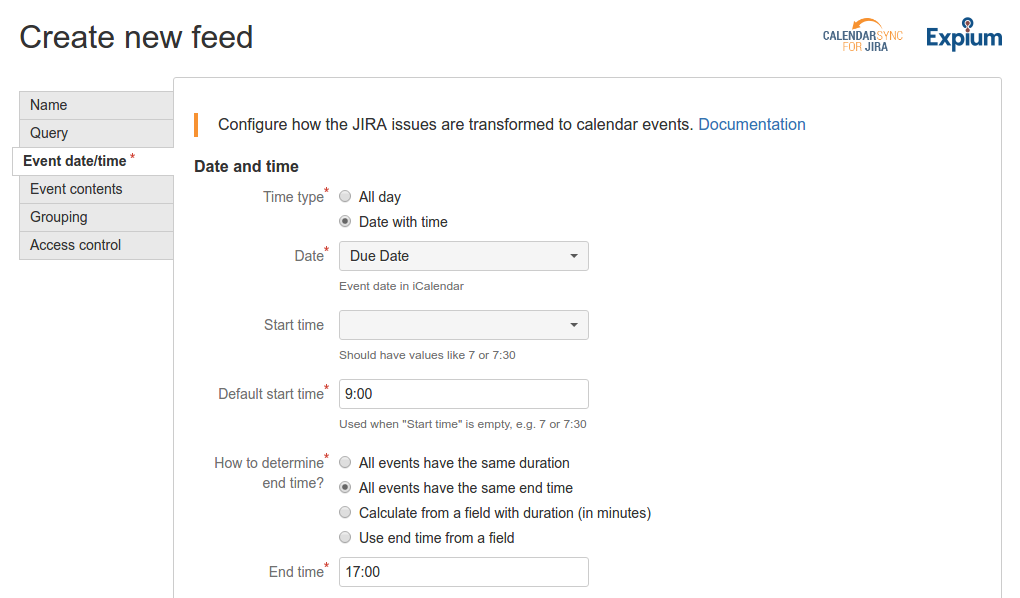Choose Calculate from a field with duration
1020x598 pixels.
pyautogui.click(x=345, y=513)
